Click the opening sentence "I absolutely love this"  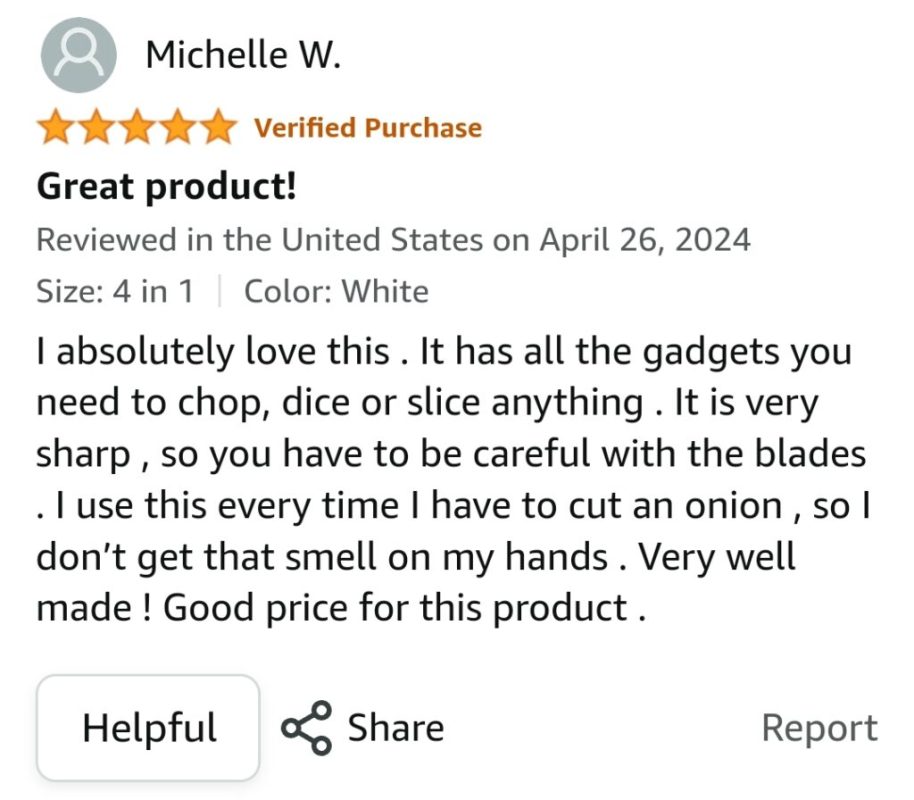coord(212,351)
